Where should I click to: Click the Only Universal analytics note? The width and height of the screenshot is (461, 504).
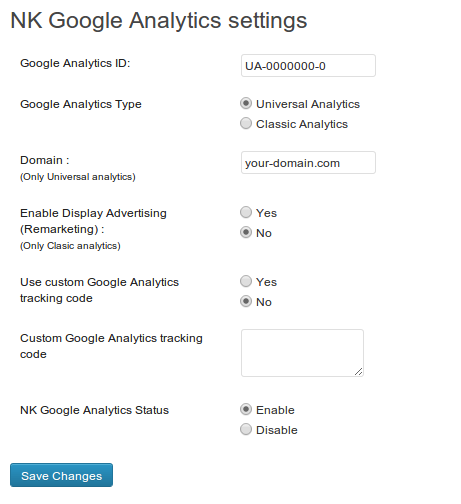78,177
